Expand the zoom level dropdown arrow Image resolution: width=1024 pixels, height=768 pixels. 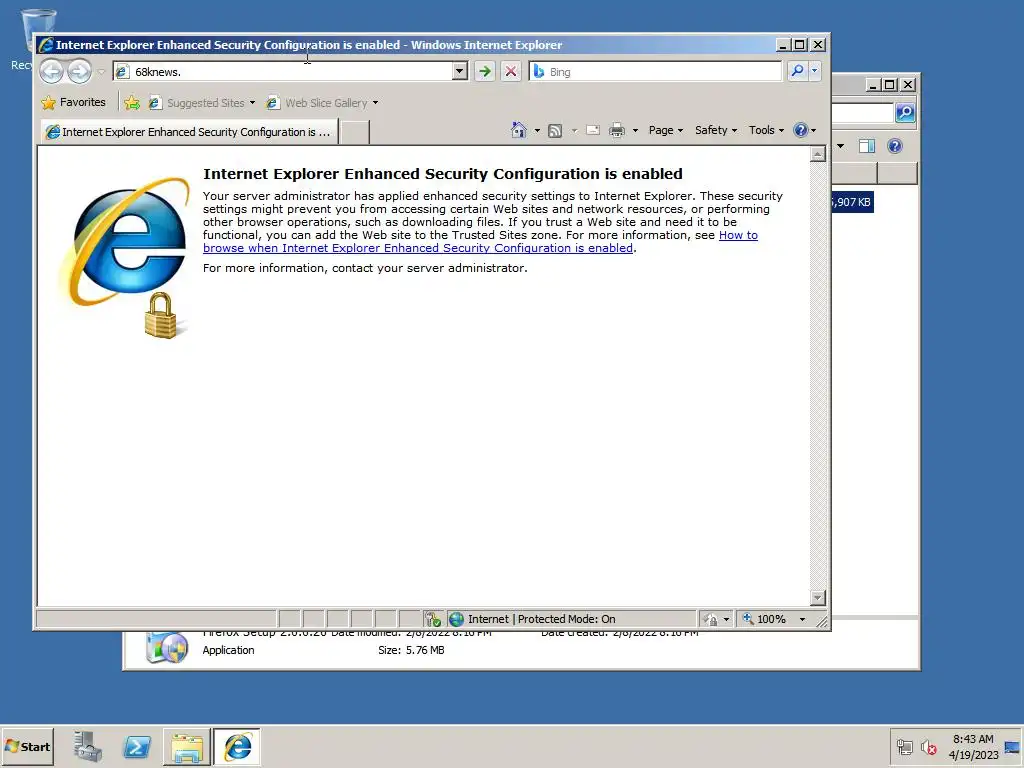(x=803, y=619)
